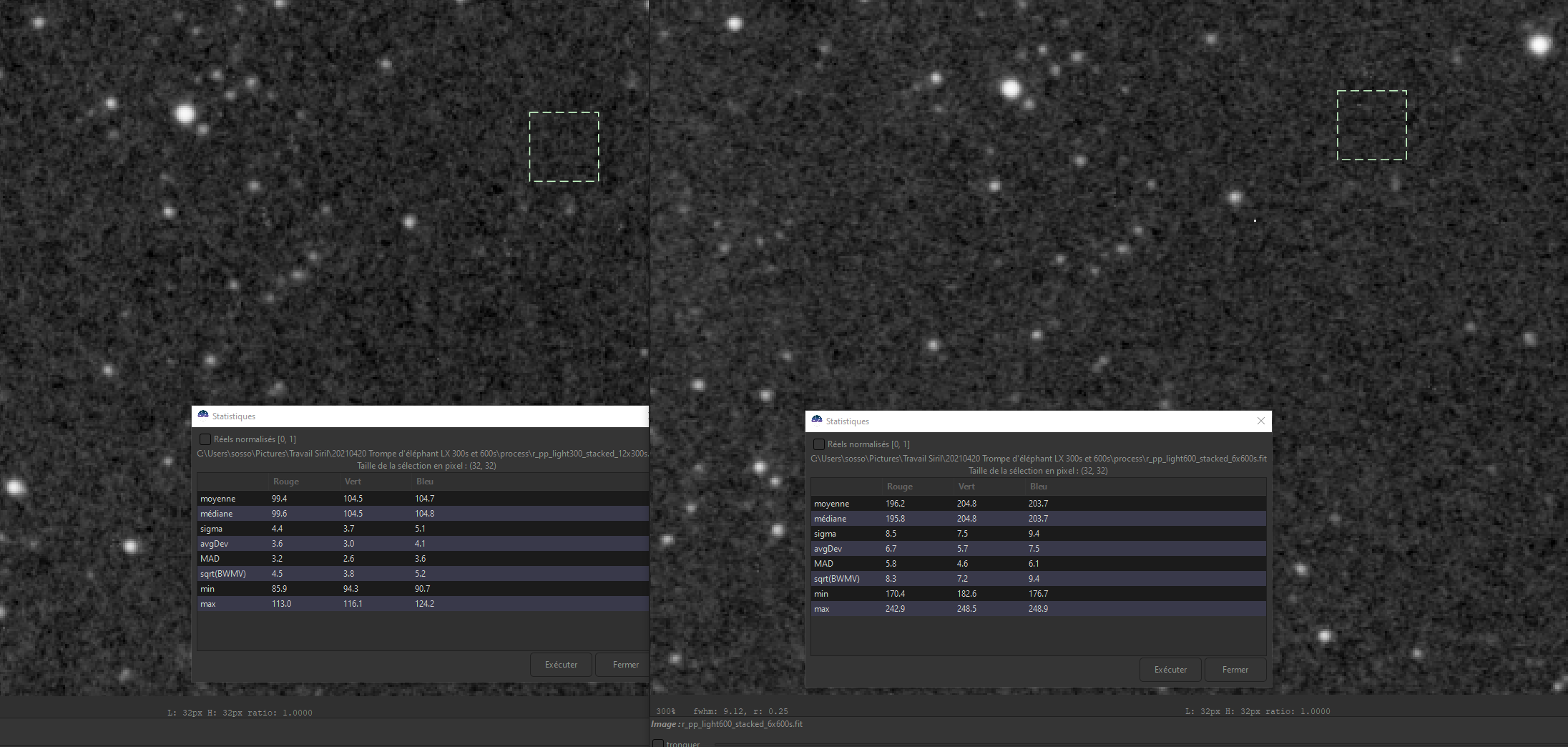Click the Rouge column header in the 12x300s statistics table
The width and height of the screenshot is (1568, 747).
pos(286,482)
